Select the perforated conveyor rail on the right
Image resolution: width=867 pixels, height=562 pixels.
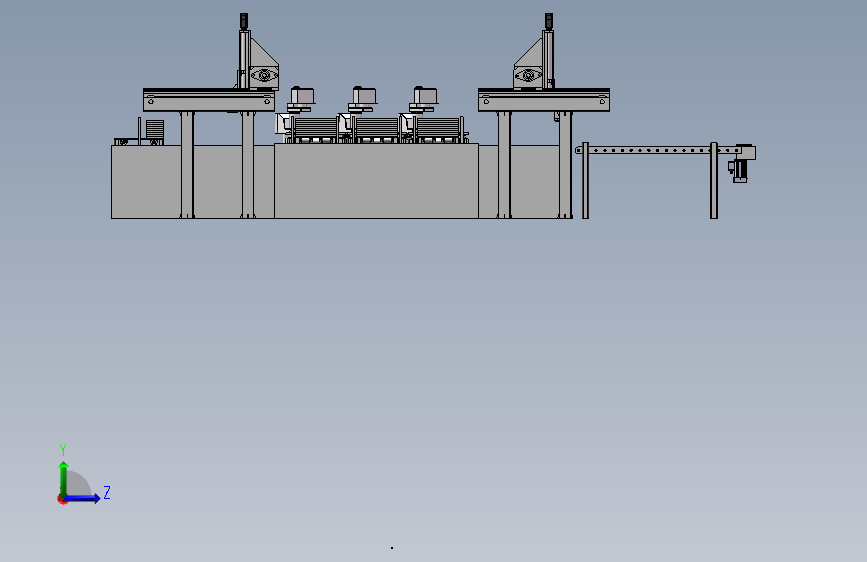pos(658,150)
